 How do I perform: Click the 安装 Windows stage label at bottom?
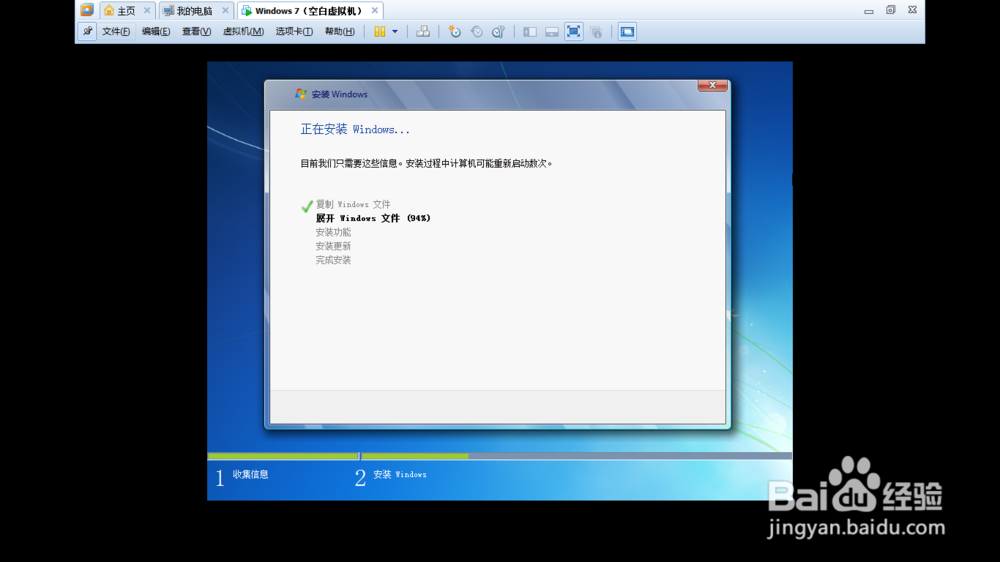[400, 475]
